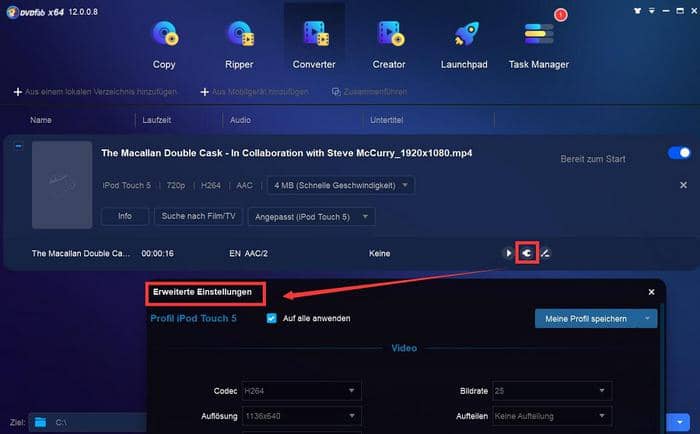This screenshot has width=700, height=434.
Task: Open the Creator module
Action: point(389,45)
